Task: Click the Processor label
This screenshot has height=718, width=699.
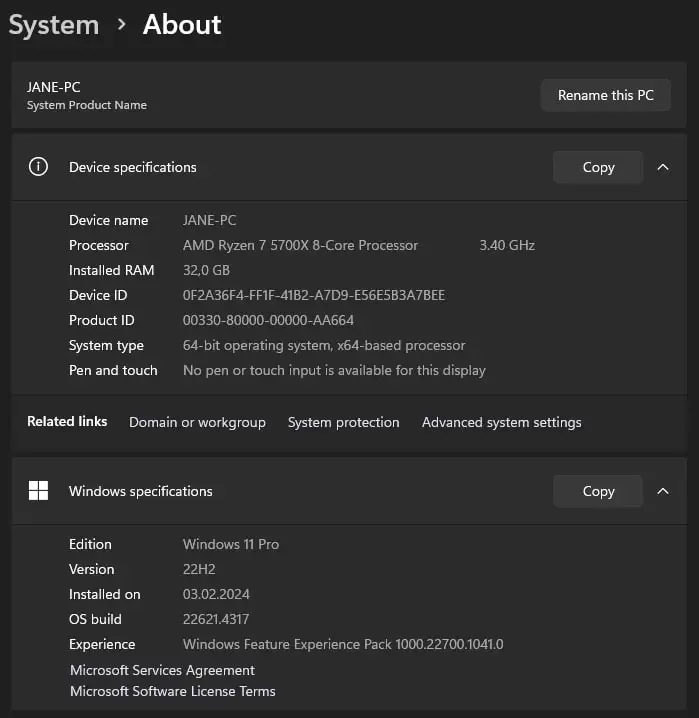Action: pos(99,245)
